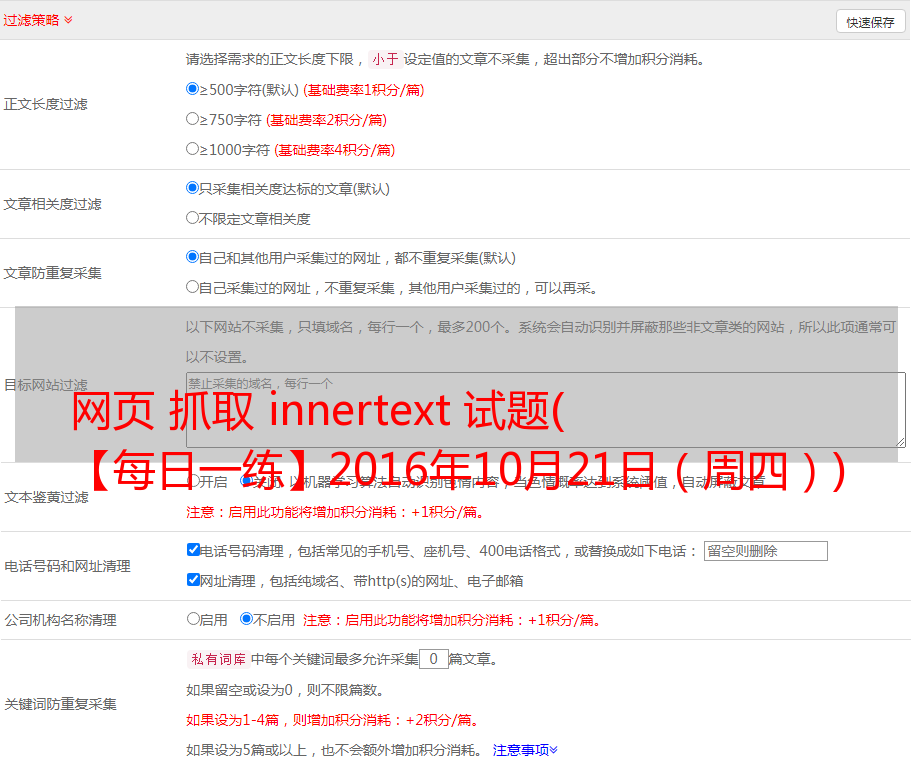This screenshot has width=912, height=768.
Task: Click the article count field showing 0
Action: pyautogui.click(x=433, y=659)
